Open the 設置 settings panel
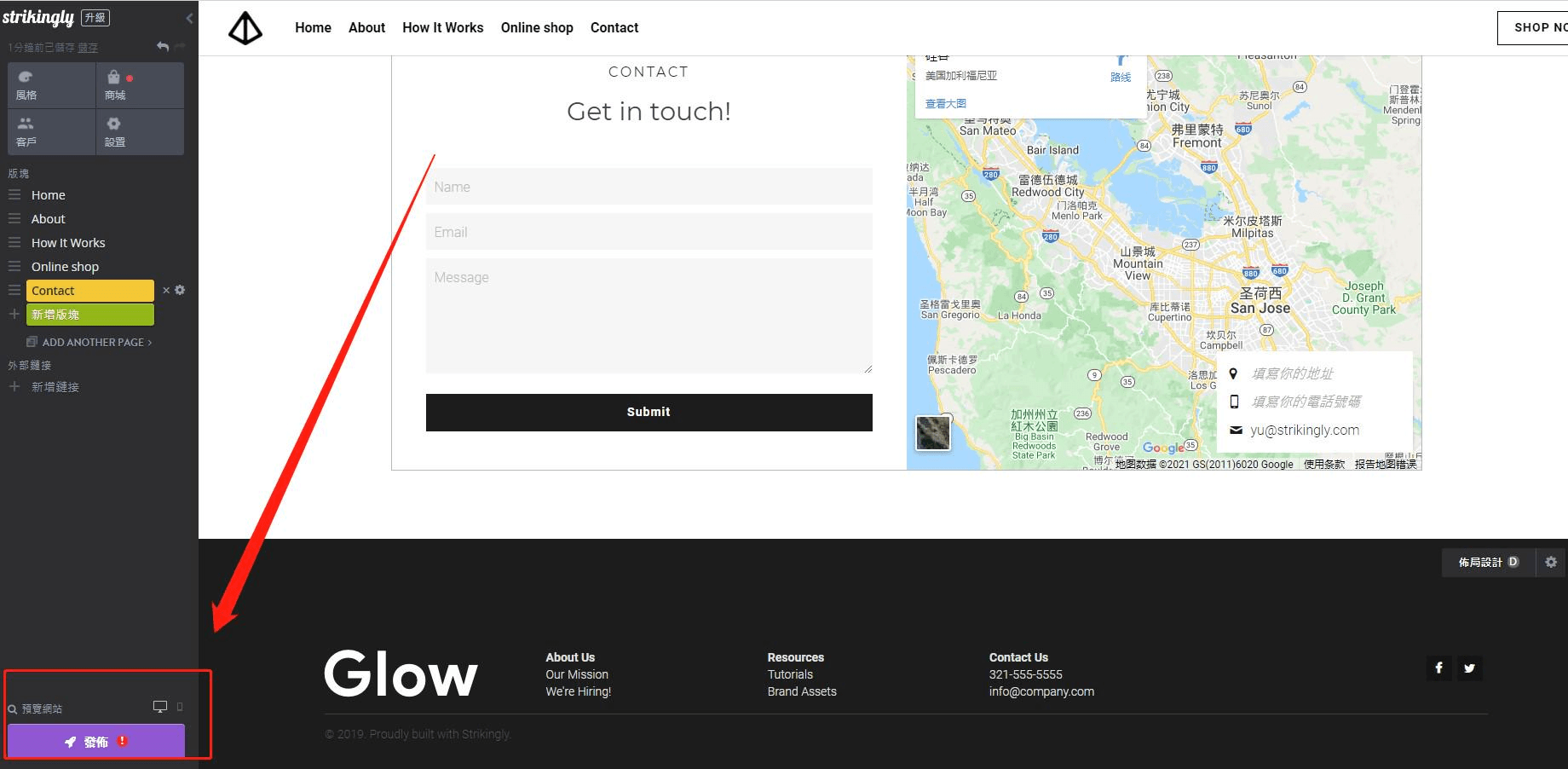Screen dimensions: 1568x769 pos(140,132)
